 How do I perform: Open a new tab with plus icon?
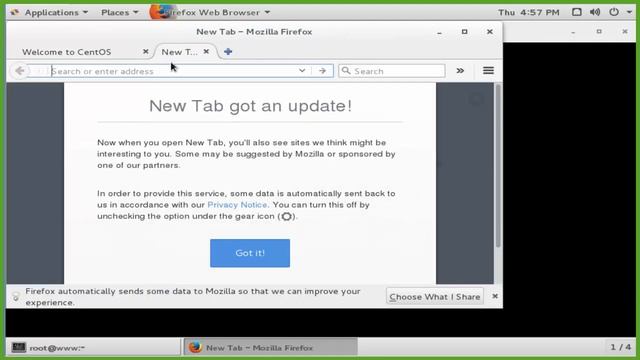coord(228,51)
